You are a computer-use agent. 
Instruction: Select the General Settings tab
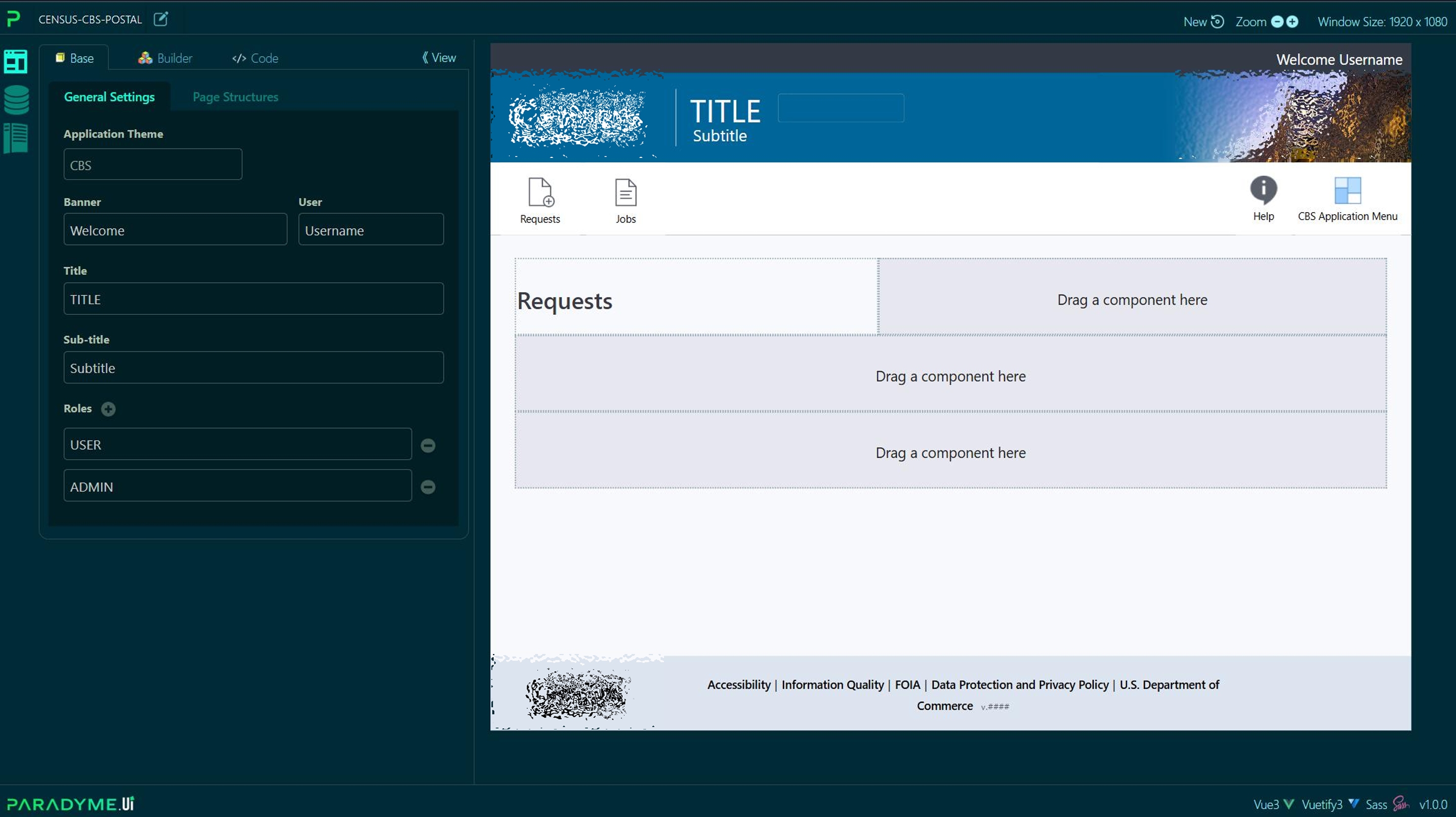tap(109, 97)
